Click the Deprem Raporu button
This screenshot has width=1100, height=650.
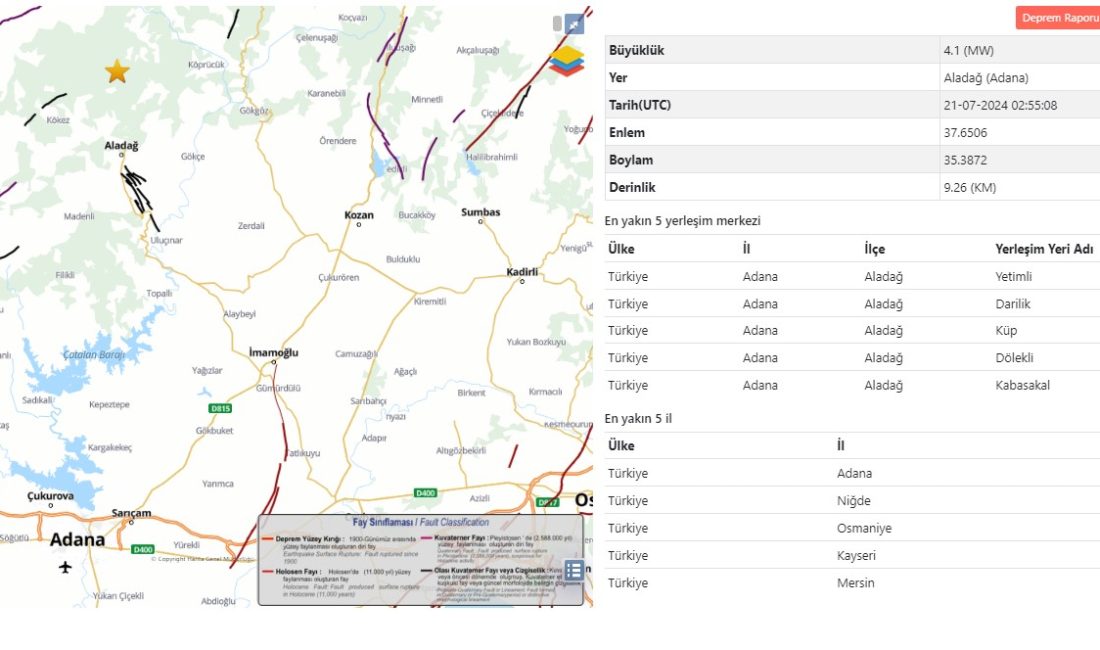click(1058, 18)
